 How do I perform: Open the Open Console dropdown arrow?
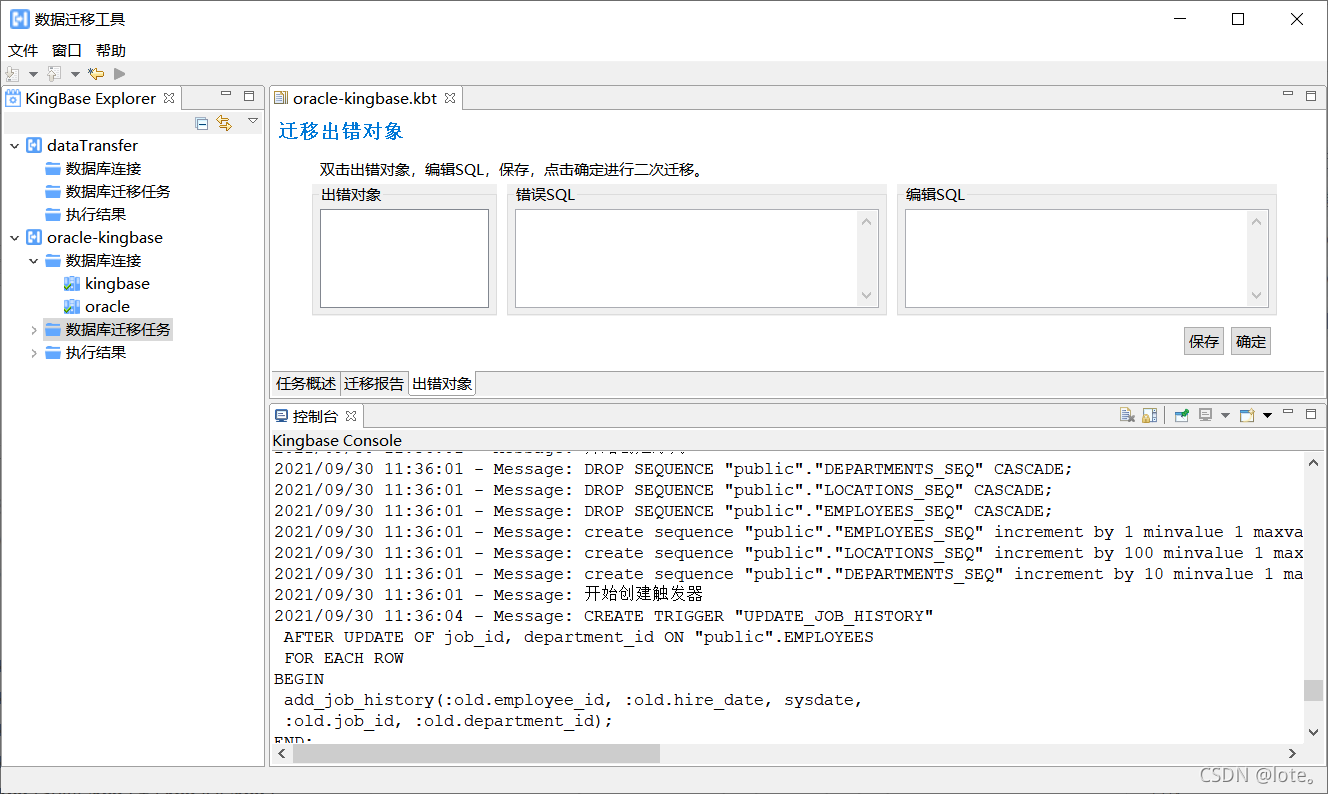pos(1267,416)
